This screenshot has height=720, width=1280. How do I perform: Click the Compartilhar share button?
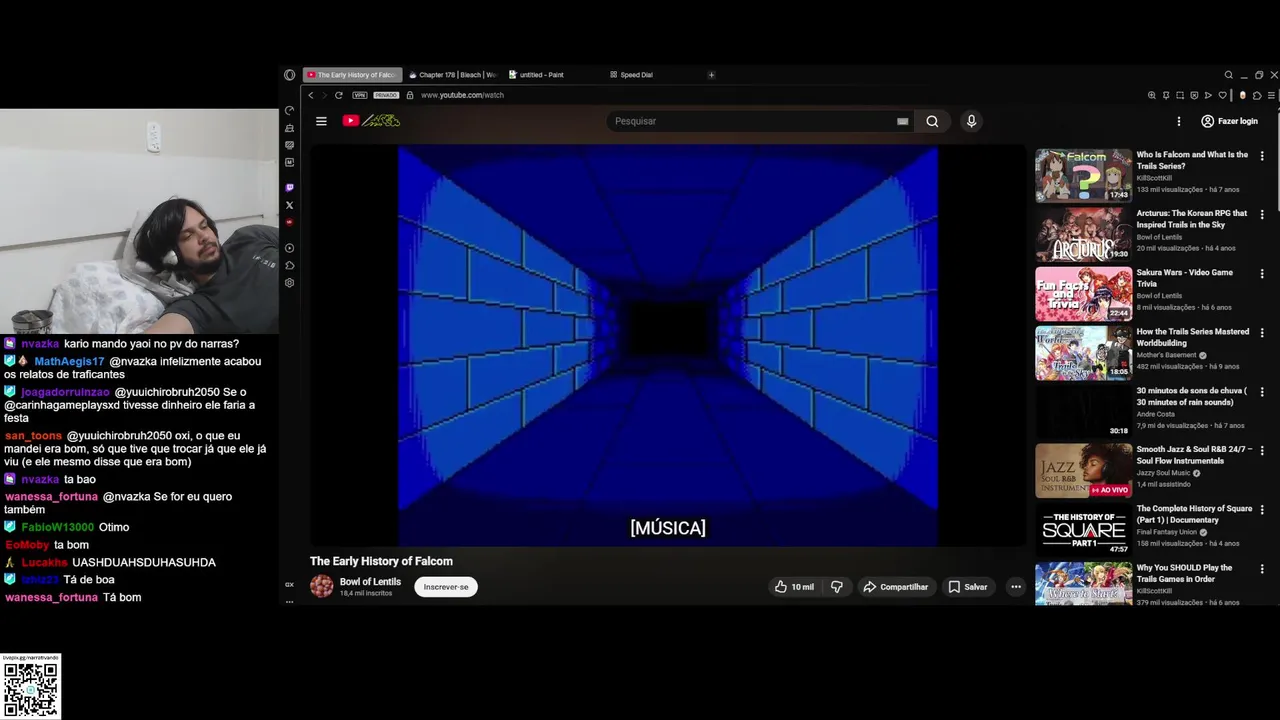coord(896,587)
